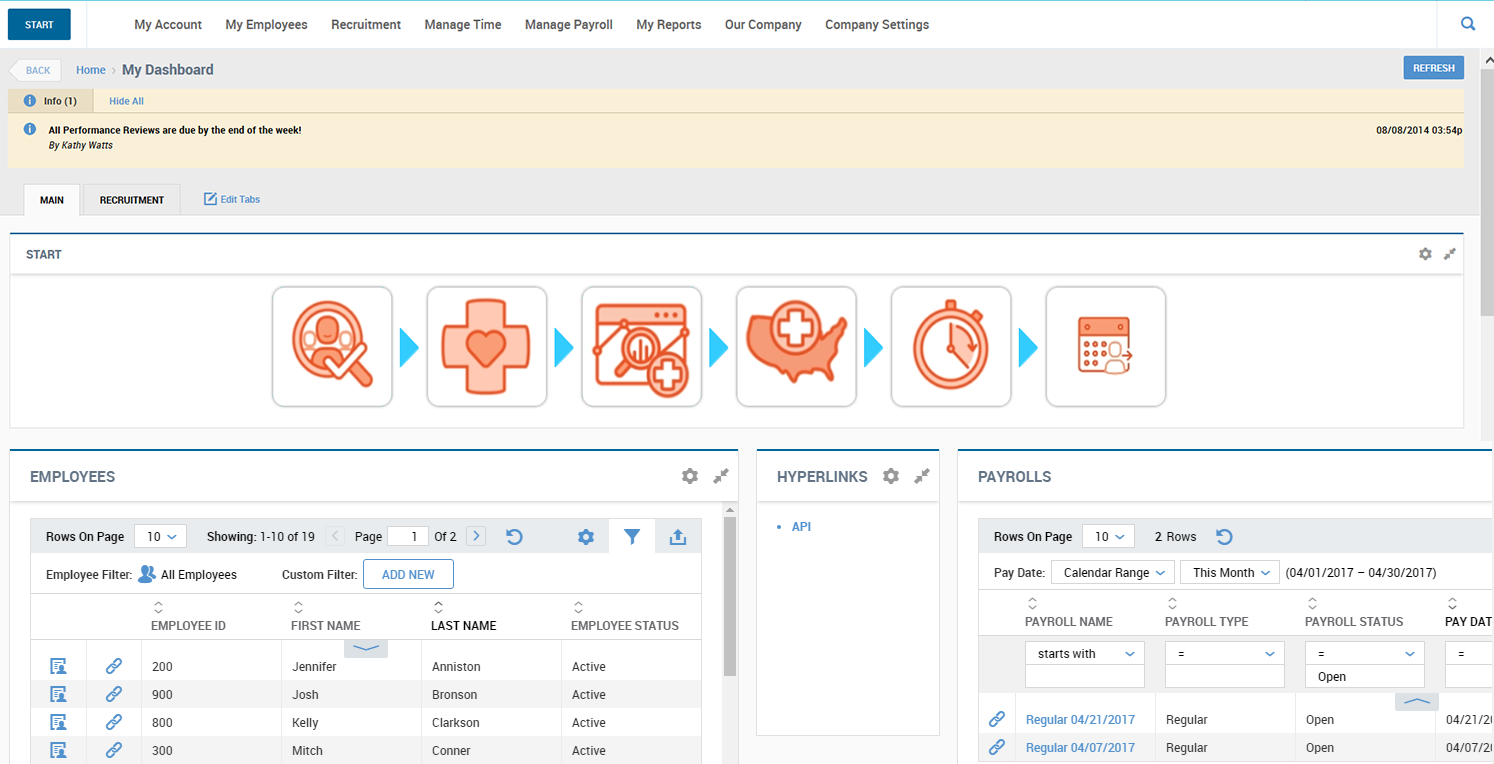Open Jennifer Anniston's employee record icon
Image resolution: width=1494 pixels, height=764 pixels.
click(58, 666)
